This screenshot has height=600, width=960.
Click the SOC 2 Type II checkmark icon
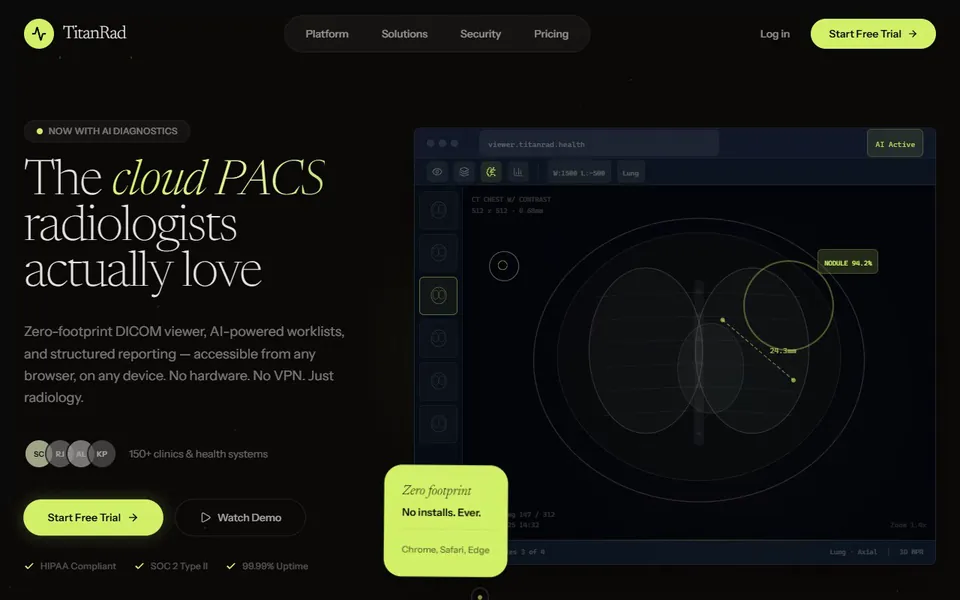pyautogui.click(x=139, y=566)
